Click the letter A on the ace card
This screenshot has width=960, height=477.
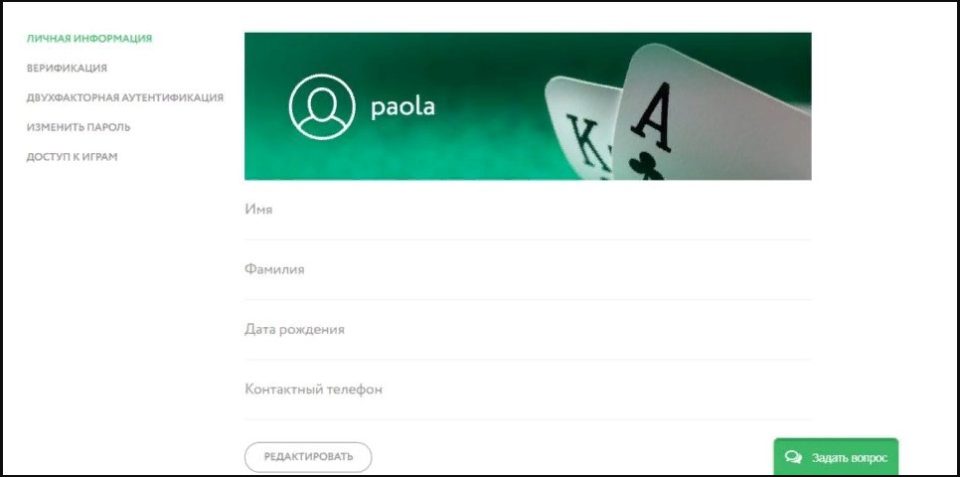click(x=652, y=117)
